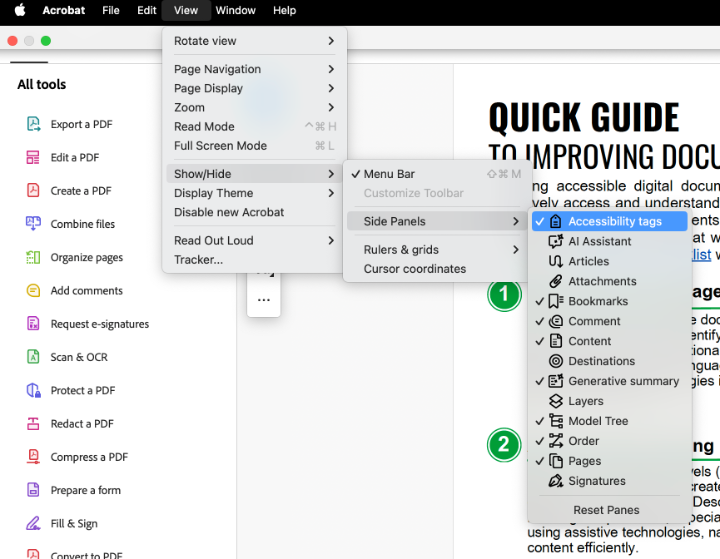Click the Request e-signatures icon
720x559 pixels.
pos(33,323)
